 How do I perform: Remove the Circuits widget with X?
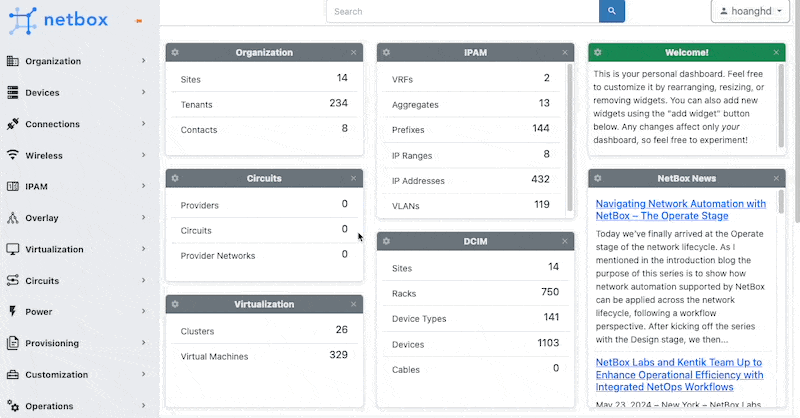354,178
